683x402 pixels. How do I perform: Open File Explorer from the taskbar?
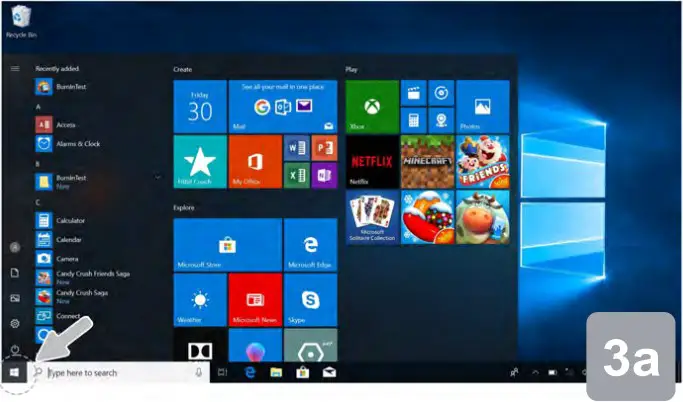click(276, 372)
